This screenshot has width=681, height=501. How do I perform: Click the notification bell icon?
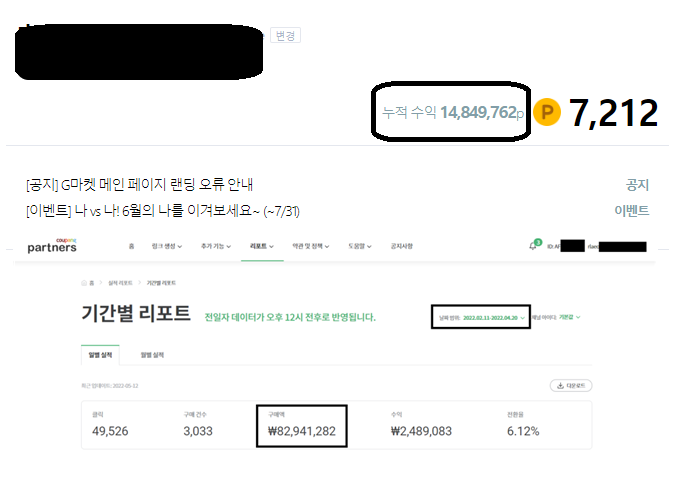click(x=532, y=246)
